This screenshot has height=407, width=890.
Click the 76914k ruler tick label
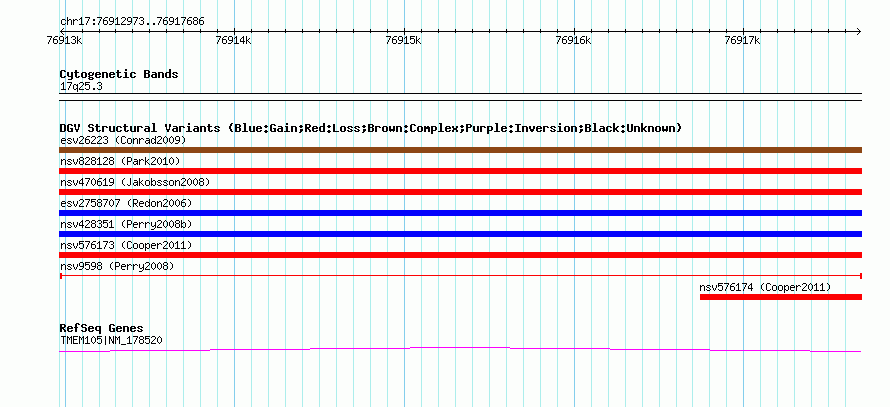point(234,40)
